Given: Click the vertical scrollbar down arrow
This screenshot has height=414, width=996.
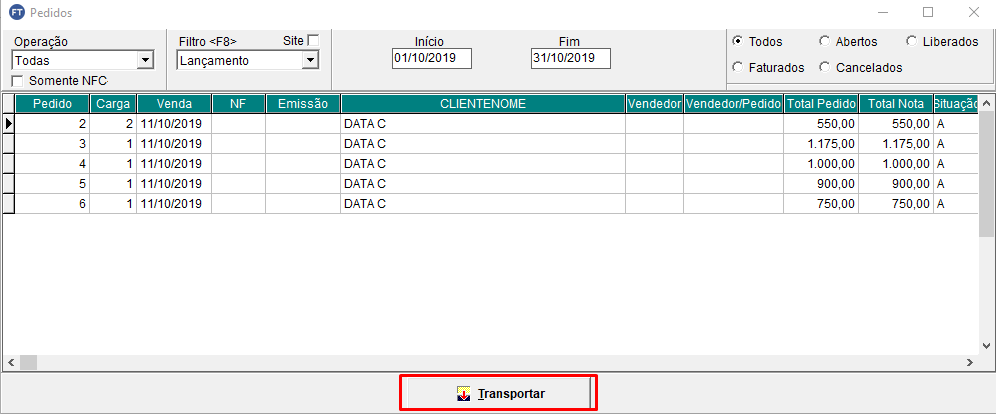Looking at the screenshot, I should [x=986, y=343].
